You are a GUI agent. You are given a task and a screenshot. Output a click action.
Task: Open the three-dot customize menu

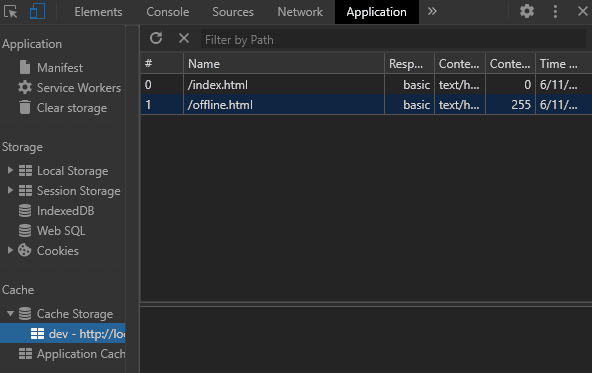pos(555,11)
